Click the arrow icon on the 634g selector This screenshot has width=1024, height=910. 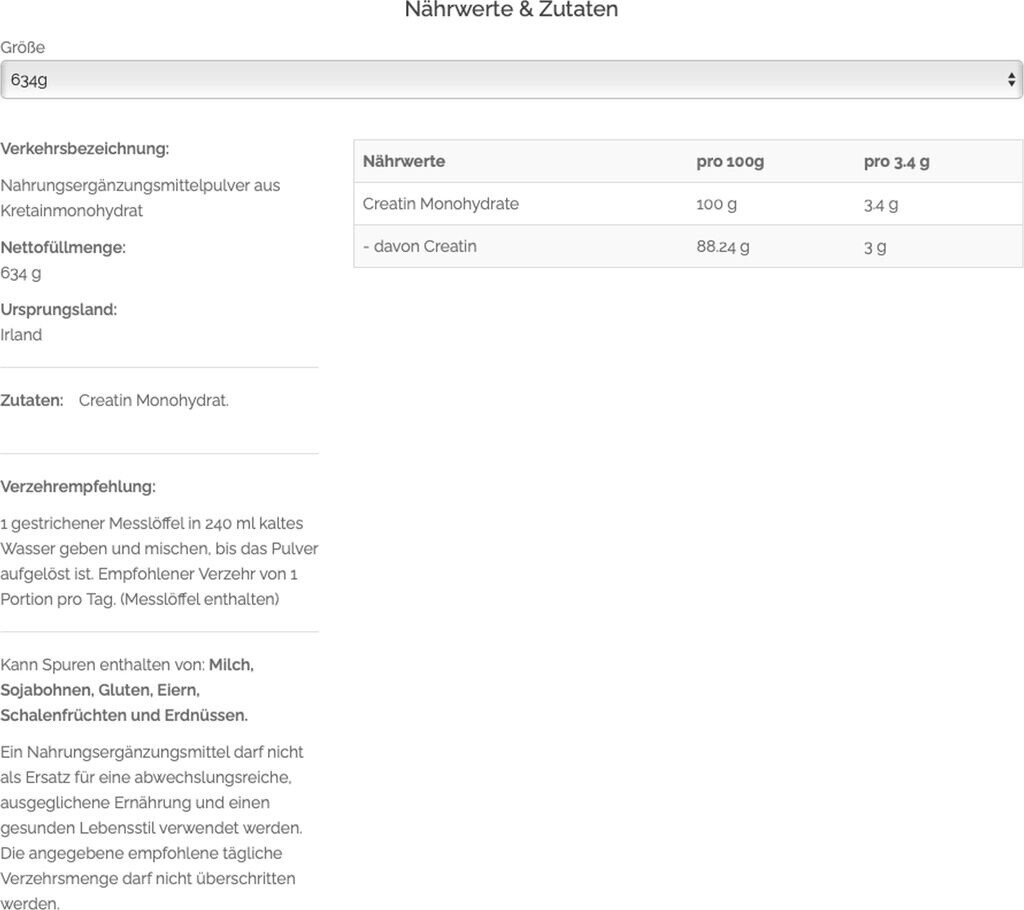(x=1011, y=80)
